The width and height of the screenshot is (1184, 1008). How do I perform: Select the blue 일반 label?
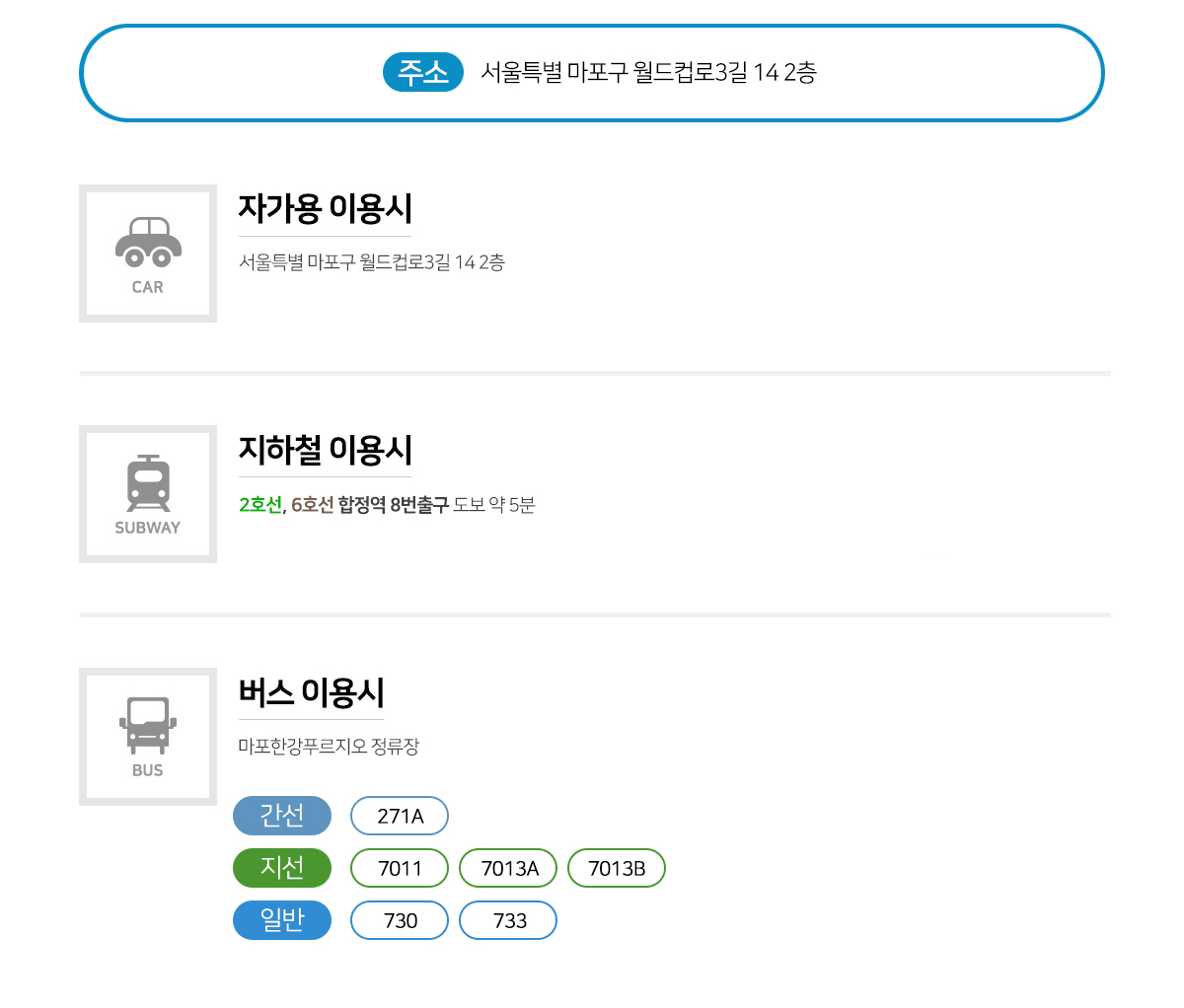point(282,920)
